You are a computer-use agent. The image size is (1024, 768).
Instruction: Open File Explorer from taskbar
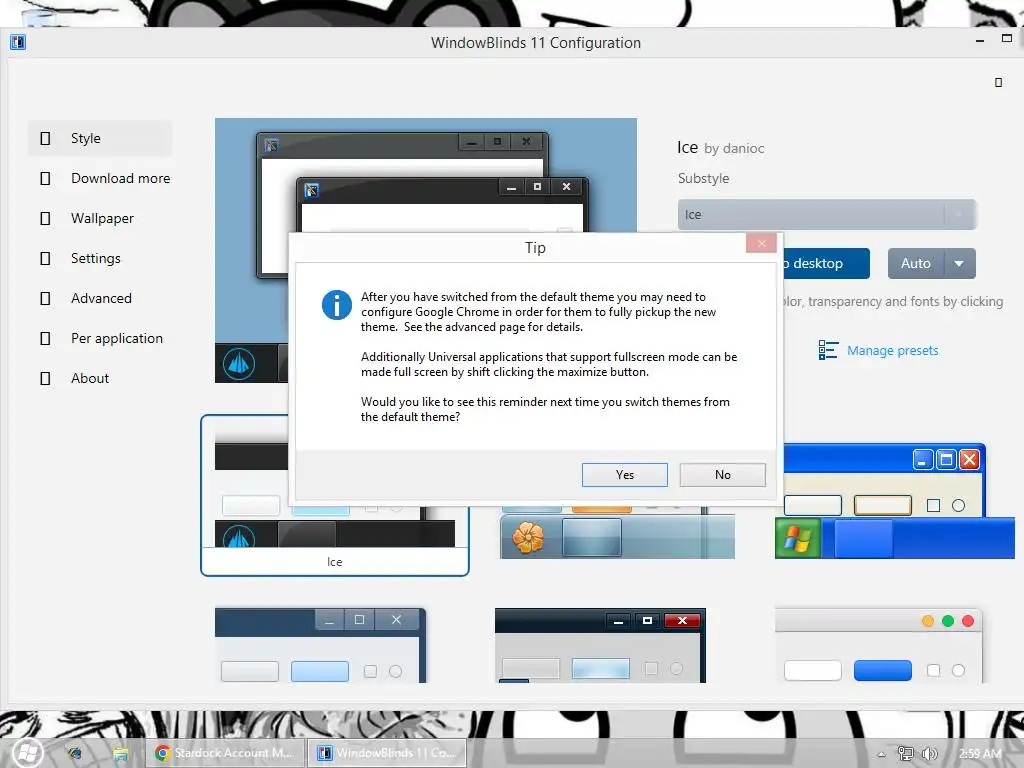pyautogui.click(x=120, y=754)
